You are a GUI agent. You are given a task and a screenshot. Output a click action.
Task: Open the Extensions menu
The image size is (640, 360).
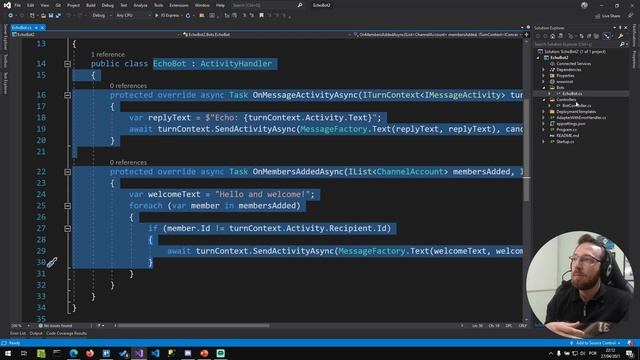(x=179, y=5)
